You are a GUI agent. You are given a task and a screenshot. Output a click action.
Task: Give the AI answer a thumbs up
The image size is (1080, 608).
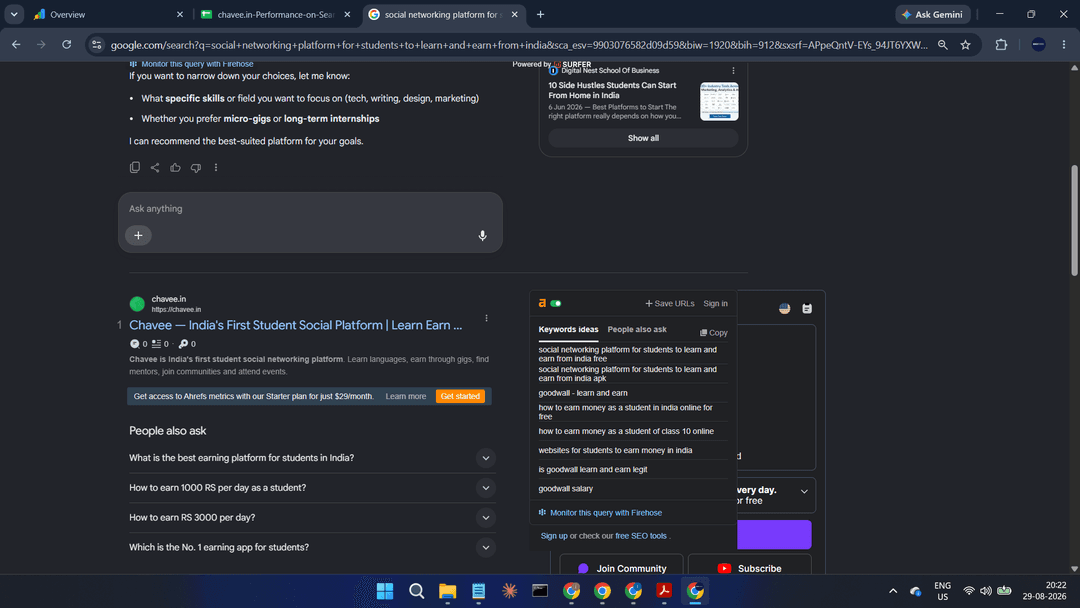click(176, 167)
